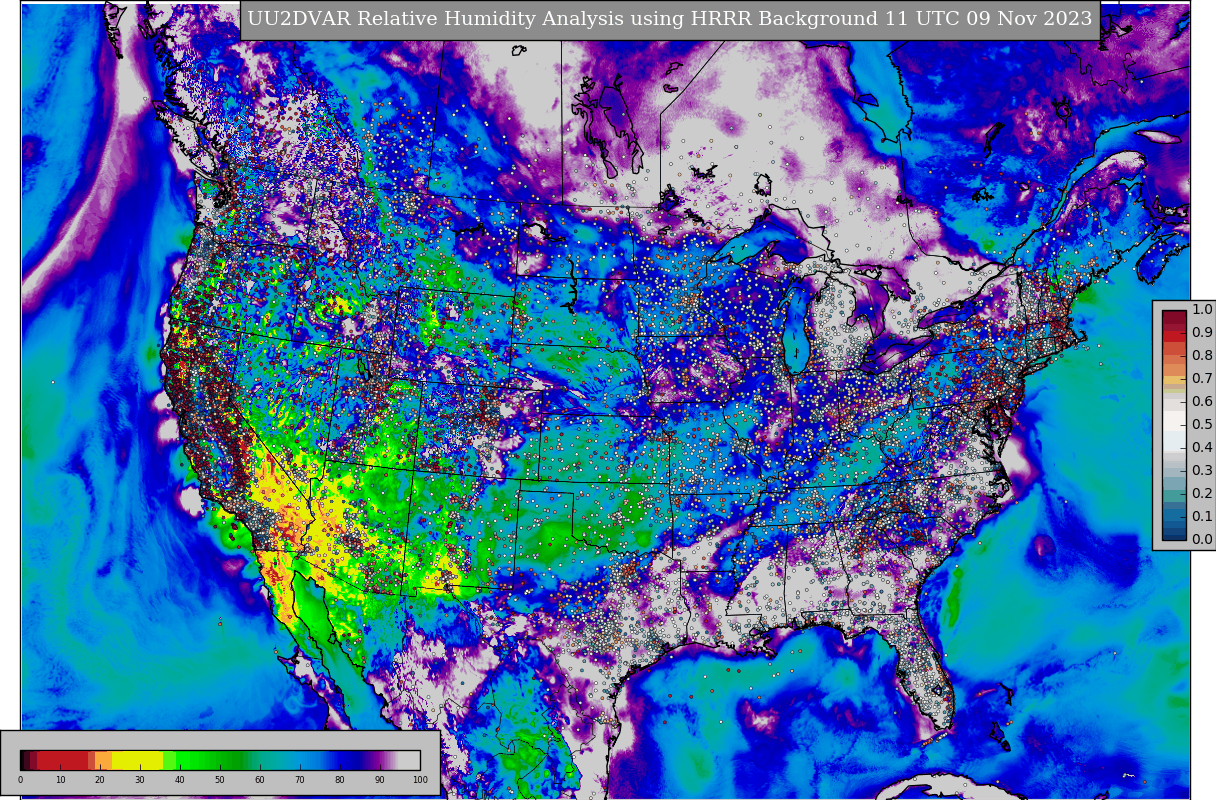1216x800 pixels.
Task: Pick the red band of humidity colorbar
Action: pos(62,760)
